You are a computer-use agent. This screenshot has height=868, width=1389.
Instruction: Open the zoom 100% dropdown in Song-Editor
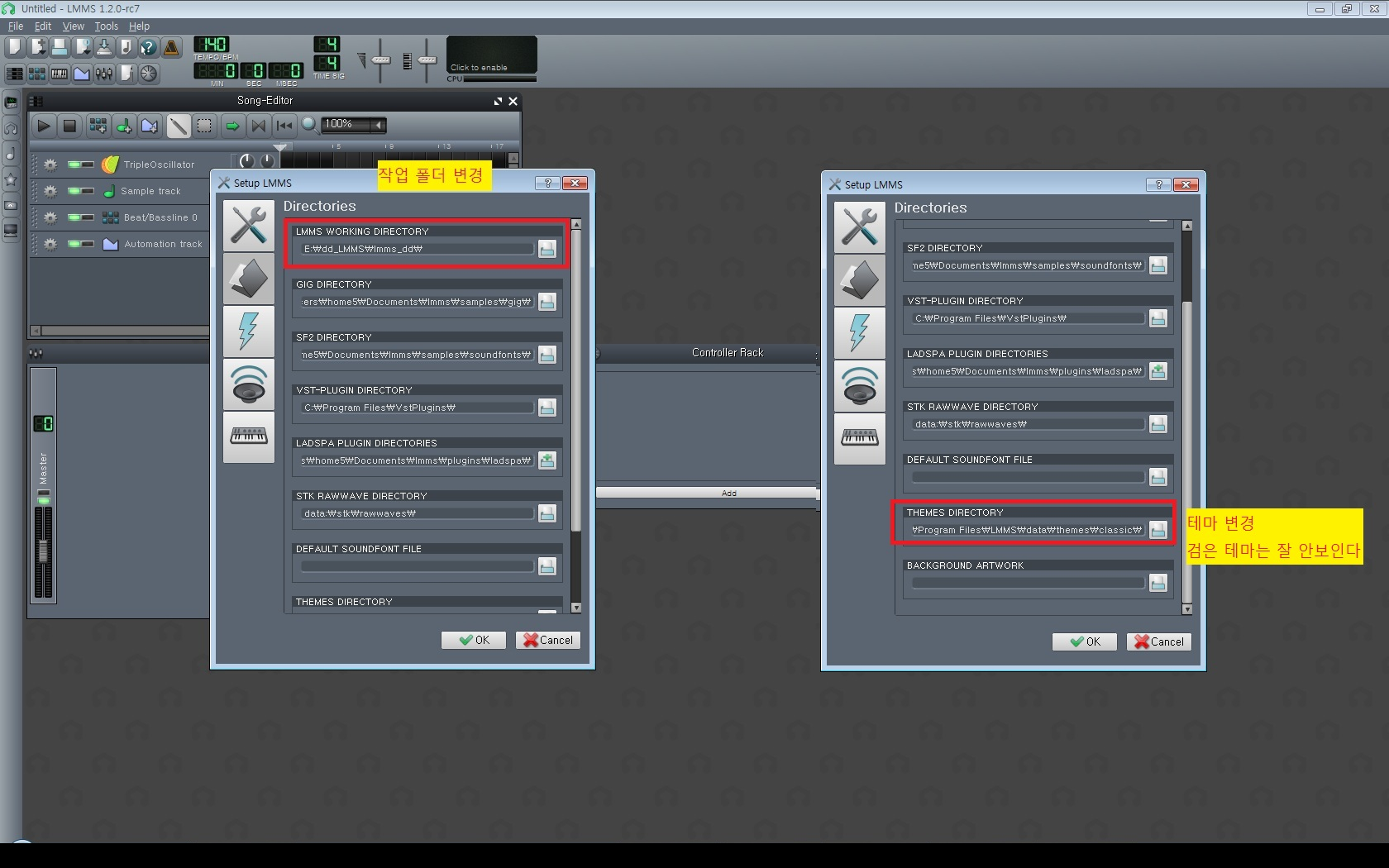pyautogui.click(x=354, y=125)
